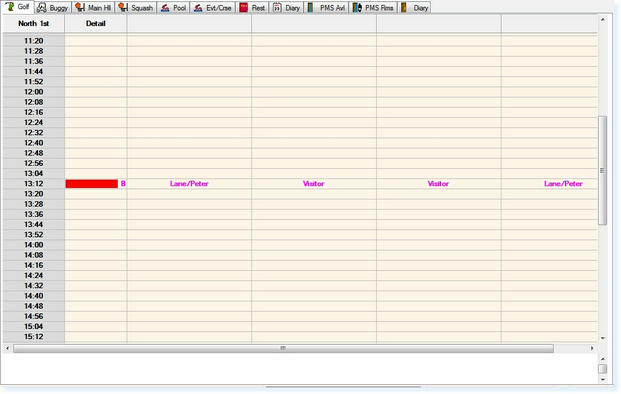
Task: Select the first Visitor booking entry
Action: 313,184
